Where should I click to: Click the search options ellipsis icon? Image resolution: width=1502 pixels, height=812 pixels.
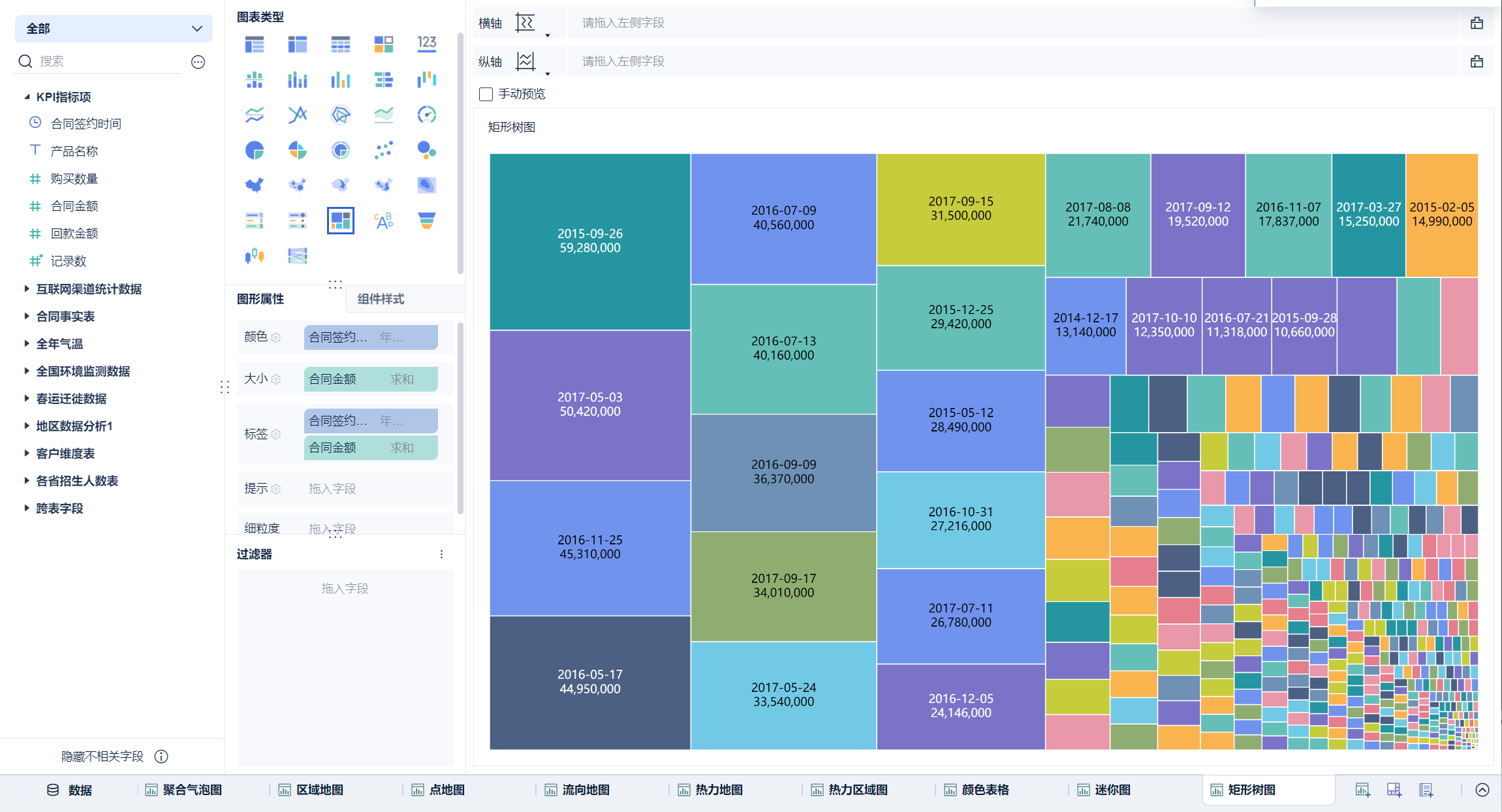pyautogui.click(x=198, y=62)
